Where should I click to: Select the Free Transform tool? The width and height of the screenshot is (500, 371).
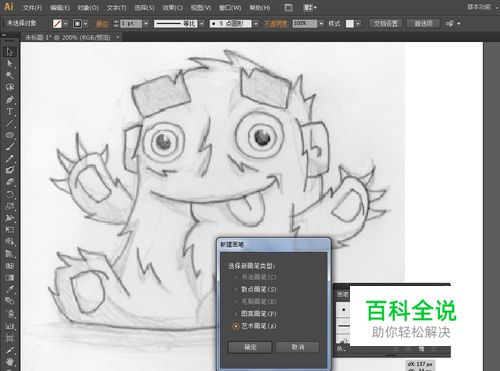tap(10, 230)
